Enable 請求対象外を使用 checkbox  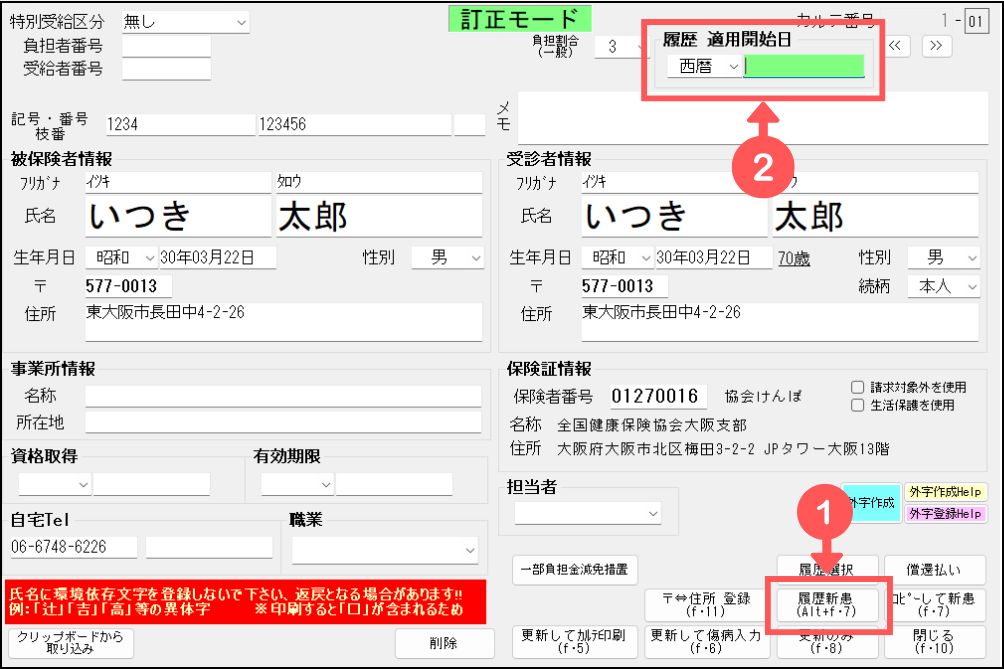pos(857,387)
